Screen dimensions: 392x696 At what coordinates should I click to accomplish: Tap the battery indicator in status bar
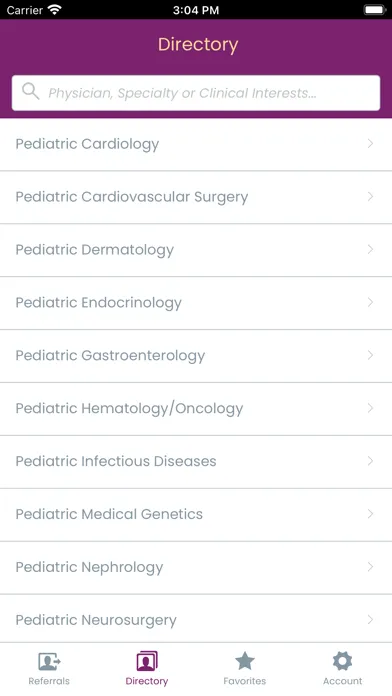tap(375, 10)
